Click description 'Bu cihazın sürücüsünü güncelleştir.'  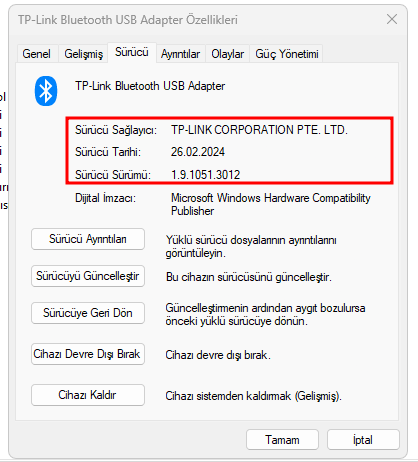pos(249,277)
